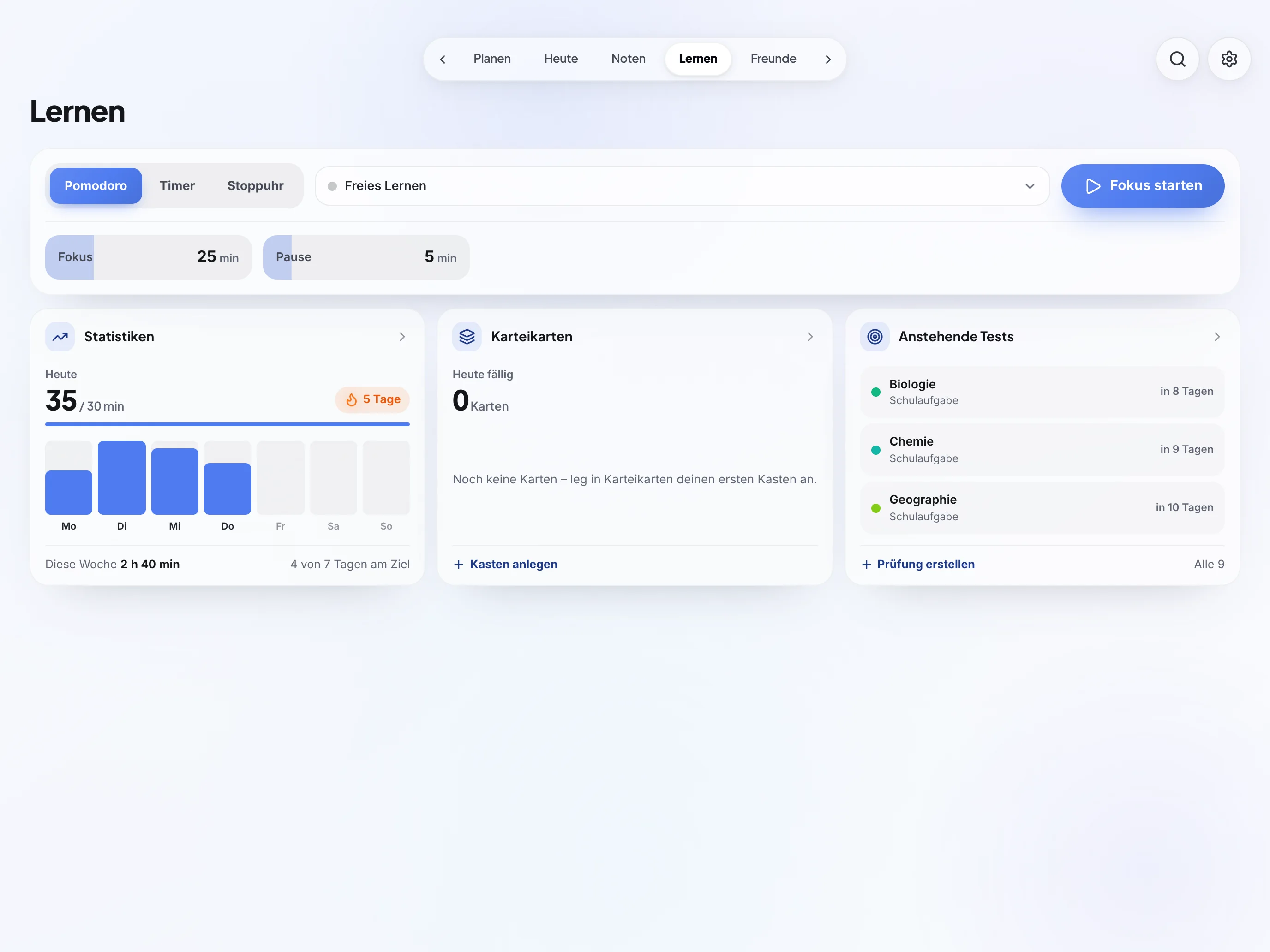1270x952 pixels.
Task: Go to the Heute tab
Action: point(561,59)
